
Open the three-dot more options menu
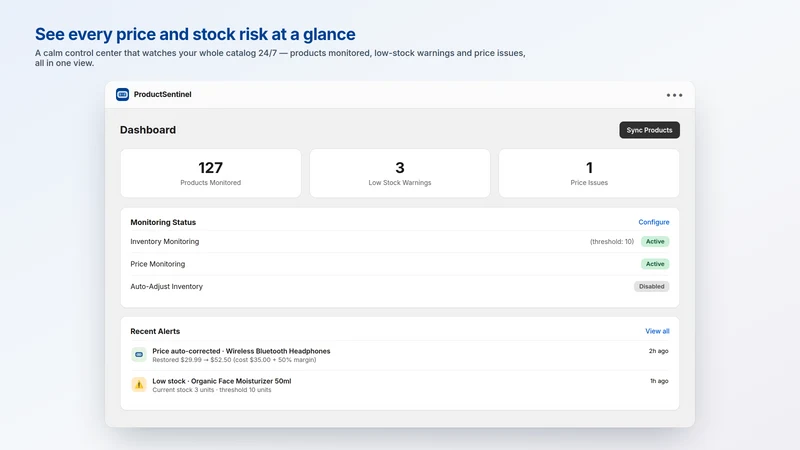point(674,95)
